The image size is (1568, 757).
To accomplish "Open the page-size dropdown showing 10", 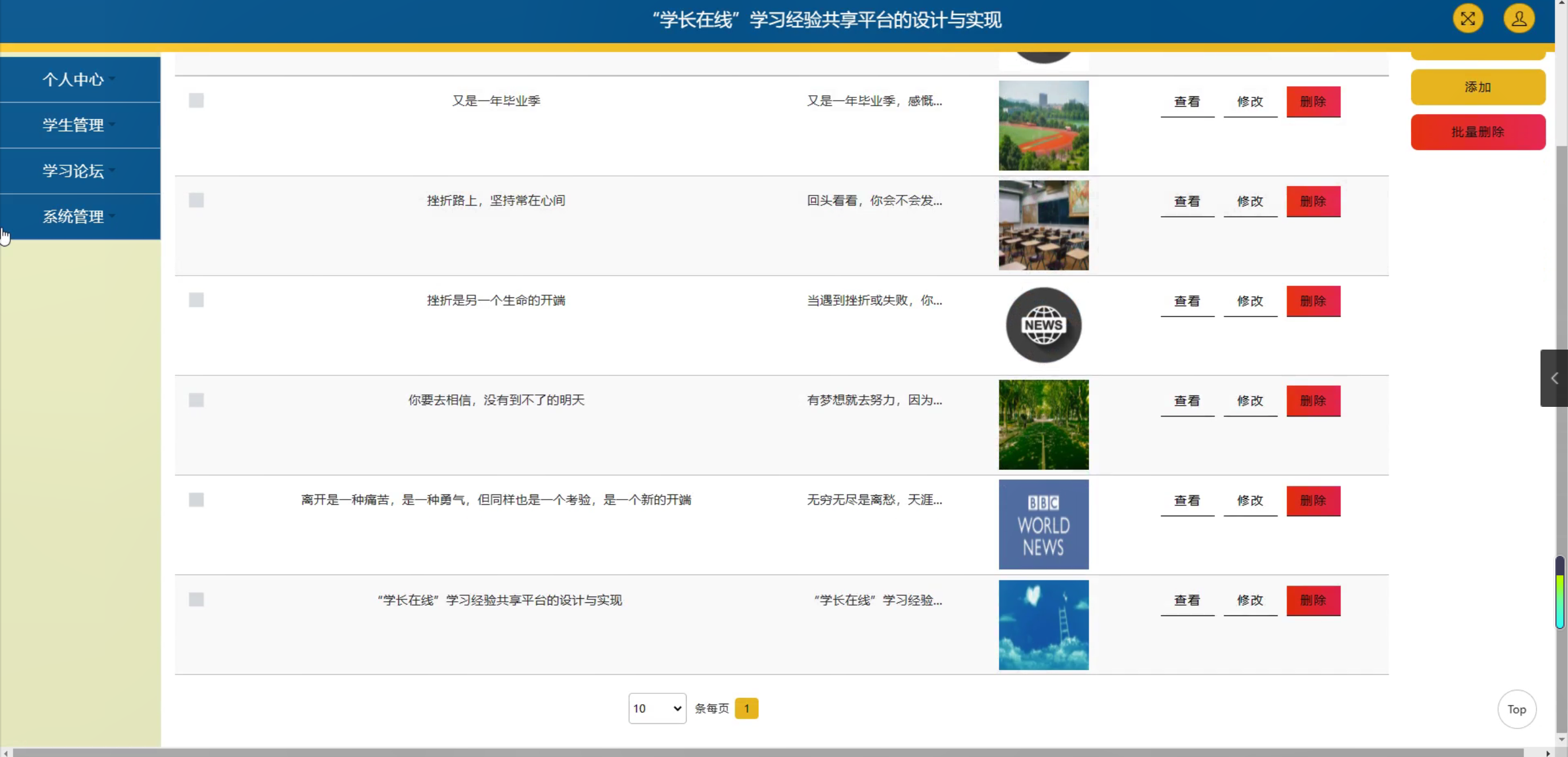I will [x=657, y=708].
